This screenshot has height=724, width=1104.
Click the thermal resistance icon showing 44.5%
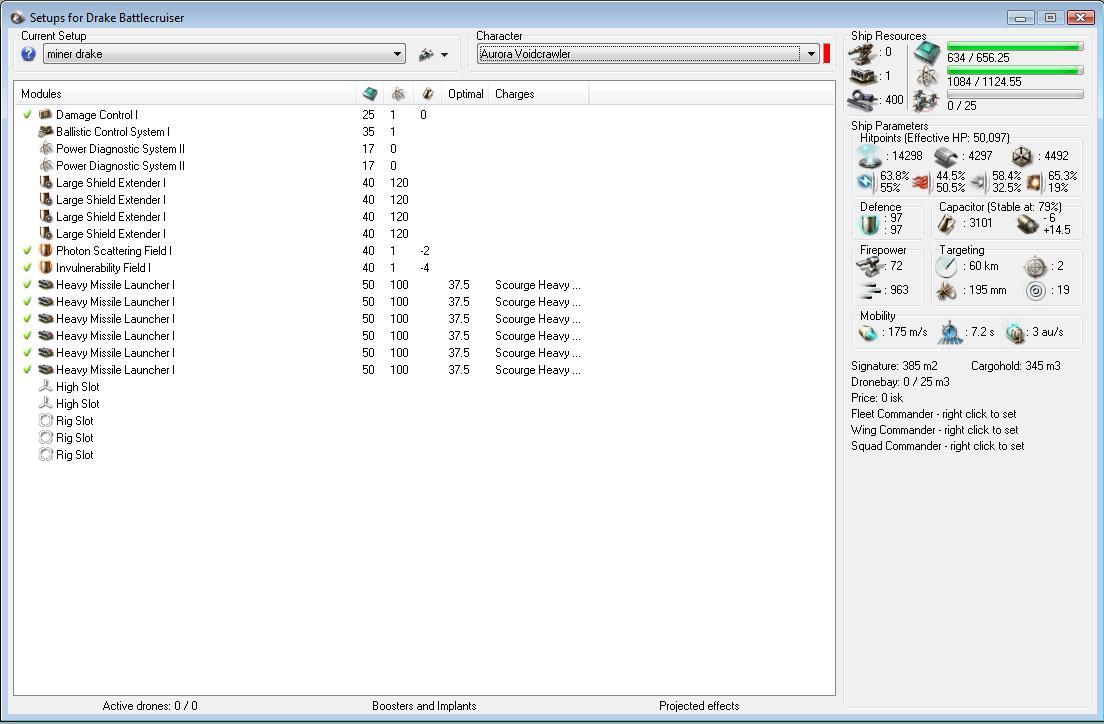coord(922,182)
